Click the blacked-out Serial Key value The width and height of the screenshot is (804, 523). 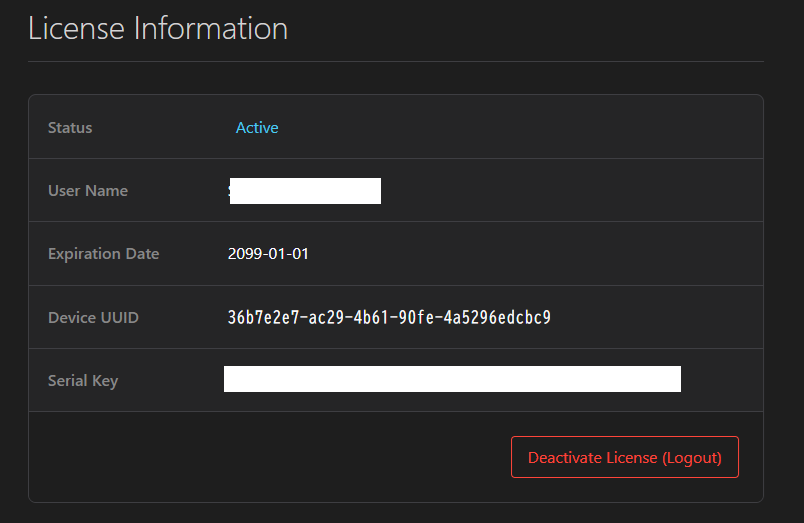pos(452,379)
